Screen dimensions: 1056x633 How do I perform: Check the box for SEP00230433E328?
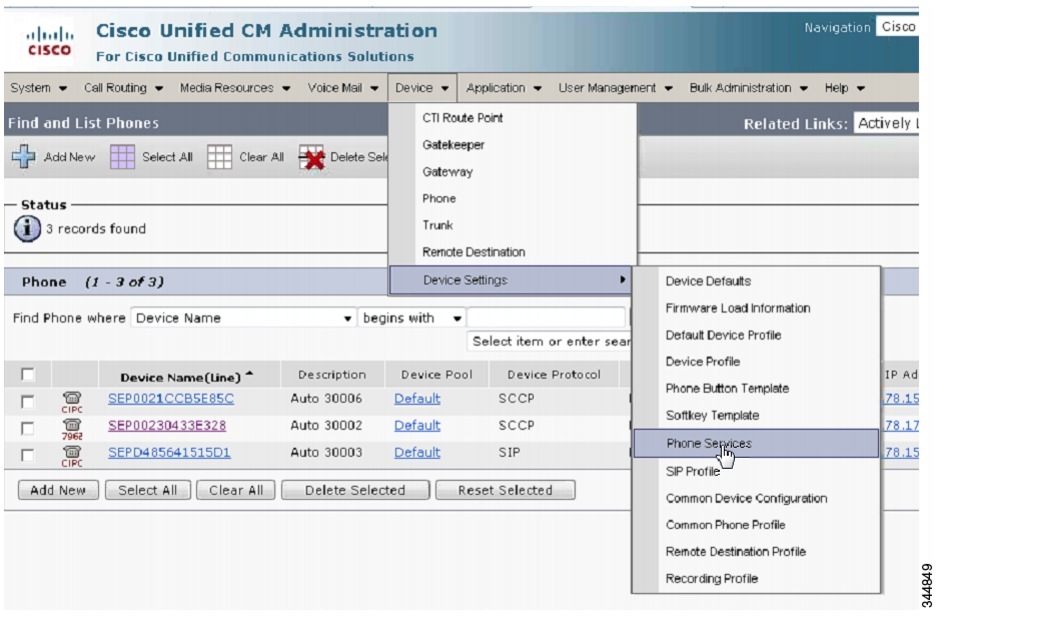tap(27, 428)
